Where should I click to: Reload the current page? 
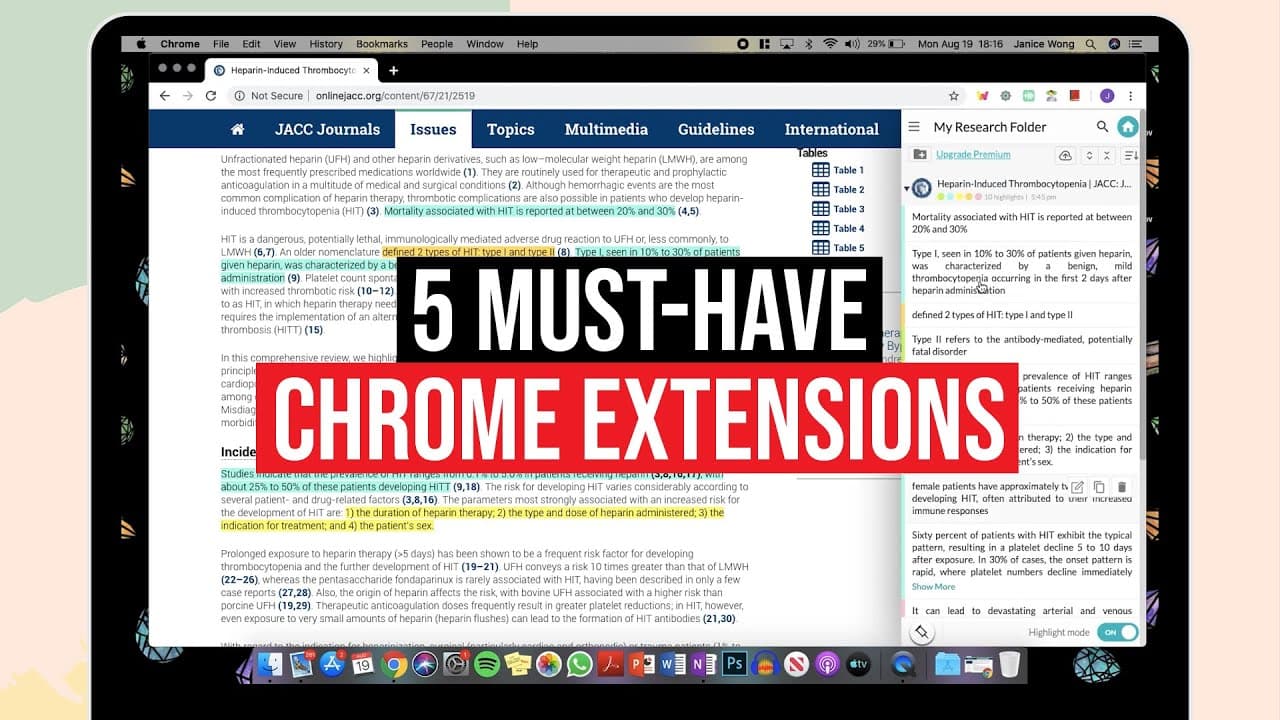(x=211, y=96)
